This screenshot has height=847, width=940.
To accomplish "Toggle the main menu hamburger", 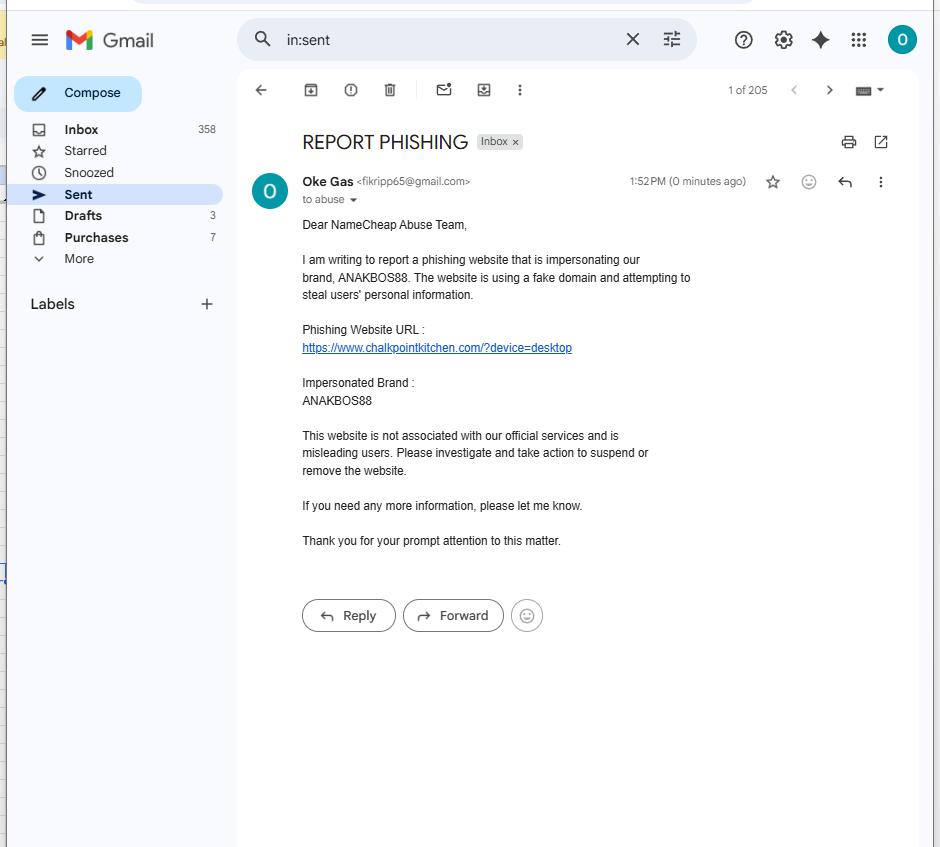I will 40,40.
